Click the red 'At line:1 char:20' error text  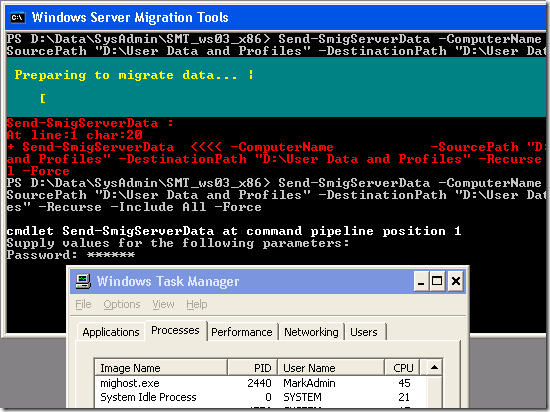point(75,135)
